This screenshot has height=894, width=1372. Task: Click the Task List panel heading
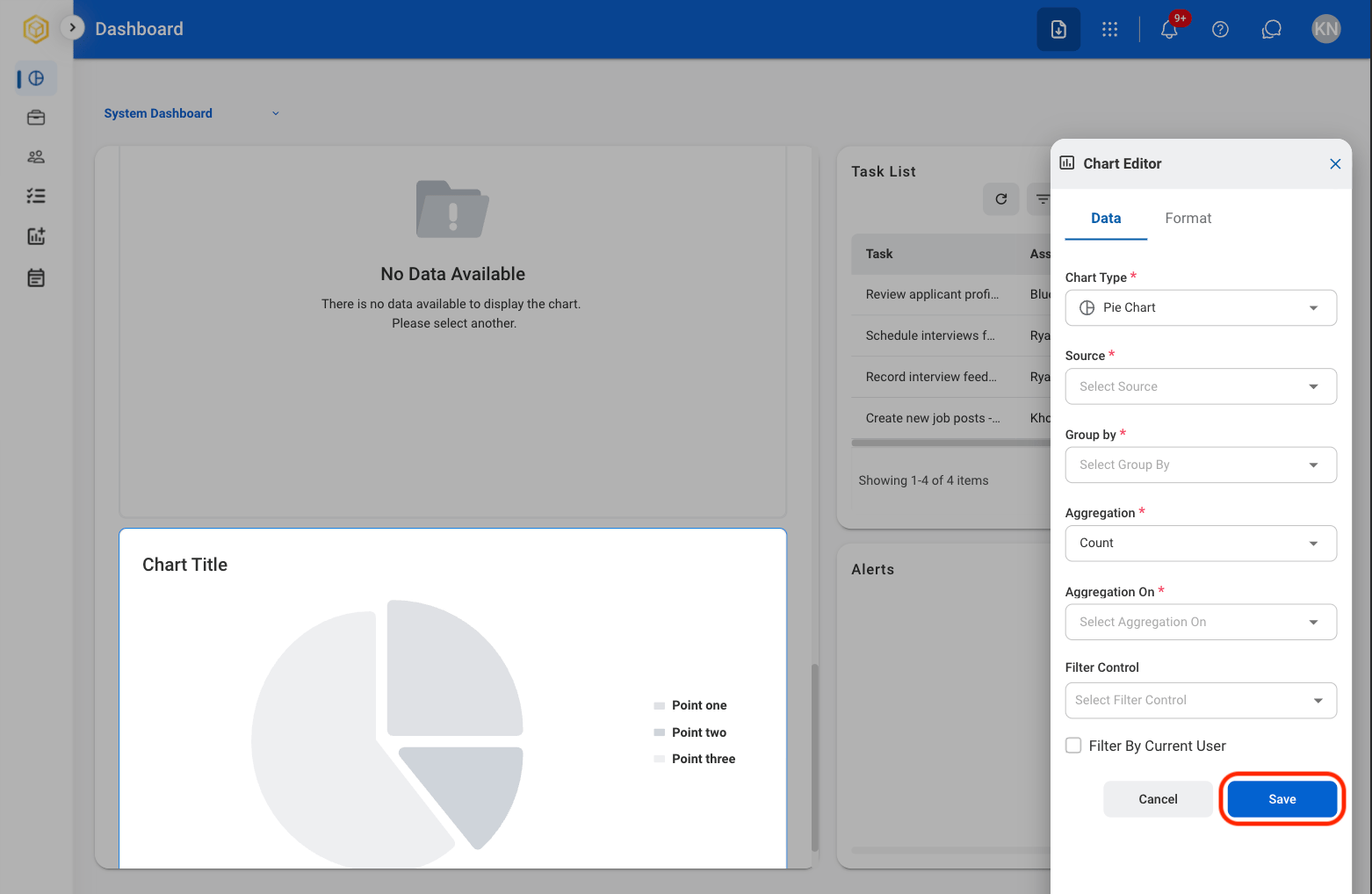pos(884,171)
